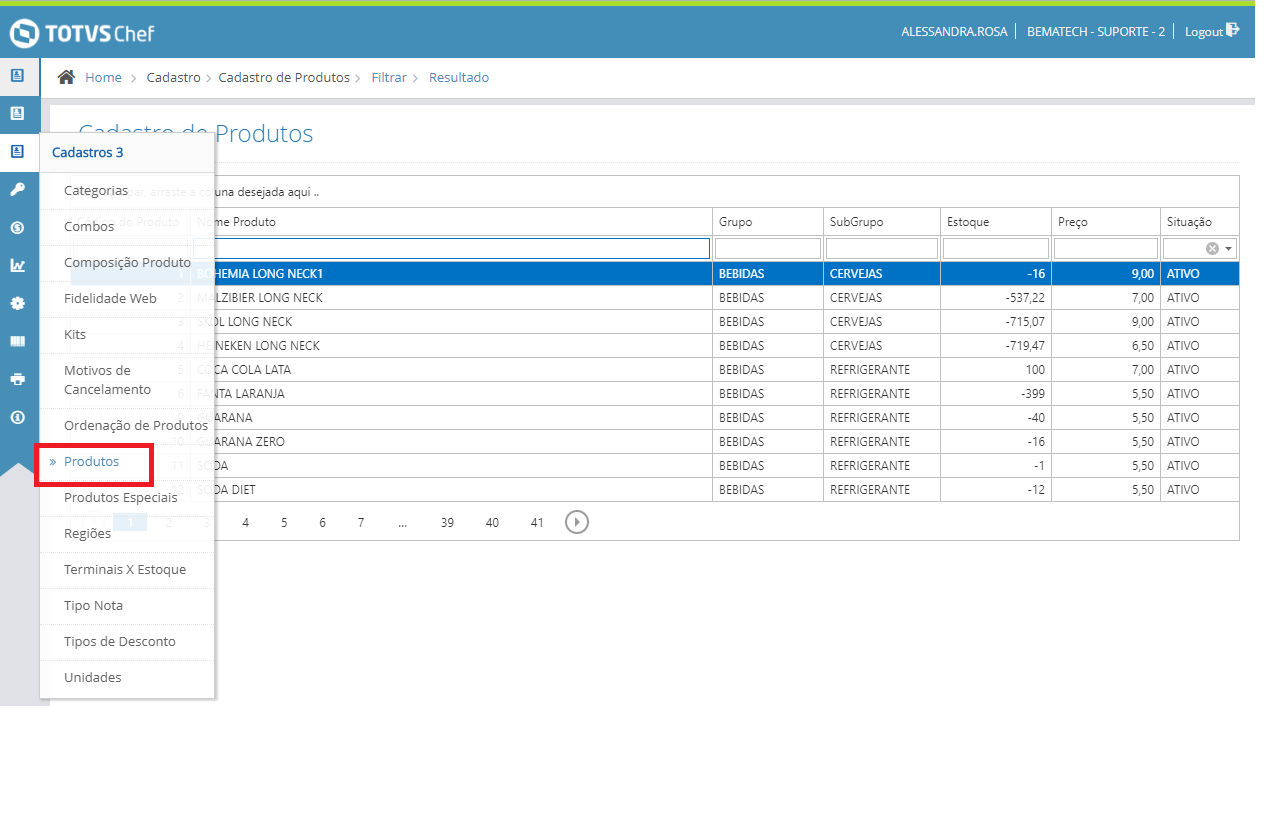Screen dimensions: 1266x818
Task: Open Motivos de Cancelamento
Action: tap(107, 380)
